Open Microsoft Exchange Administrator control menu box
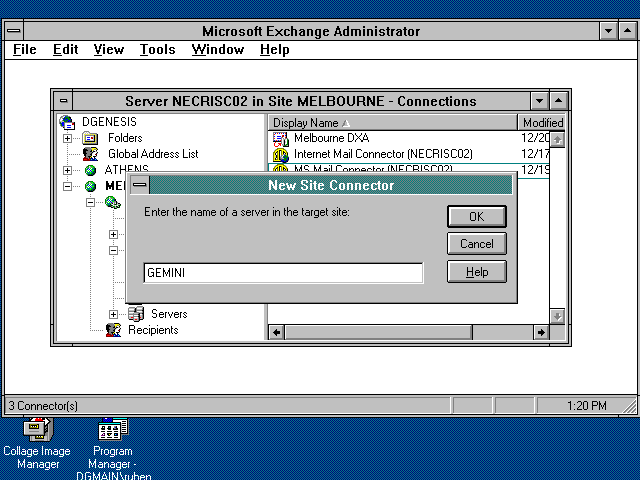The image size is (640, 480). pyautogui.click(x=14, y=31)
